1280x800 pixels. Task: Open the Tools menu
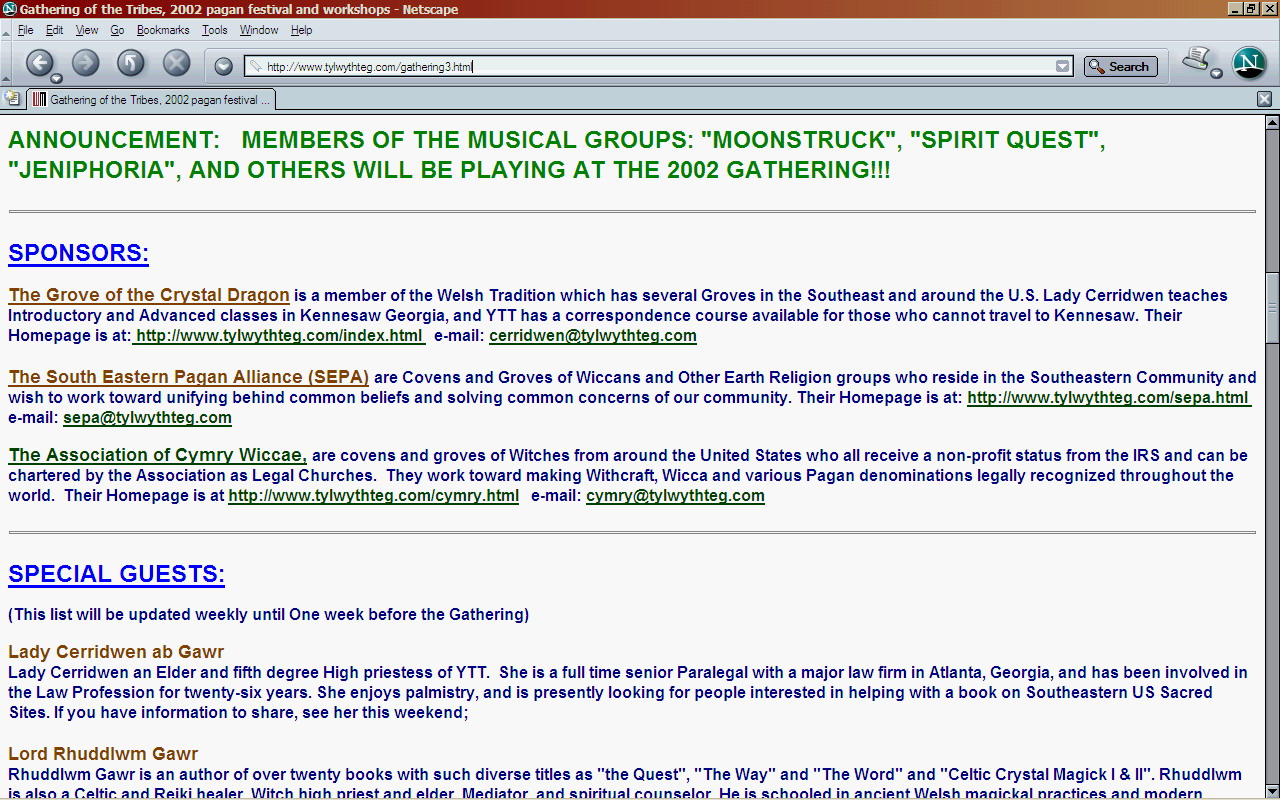pos(215,30)
